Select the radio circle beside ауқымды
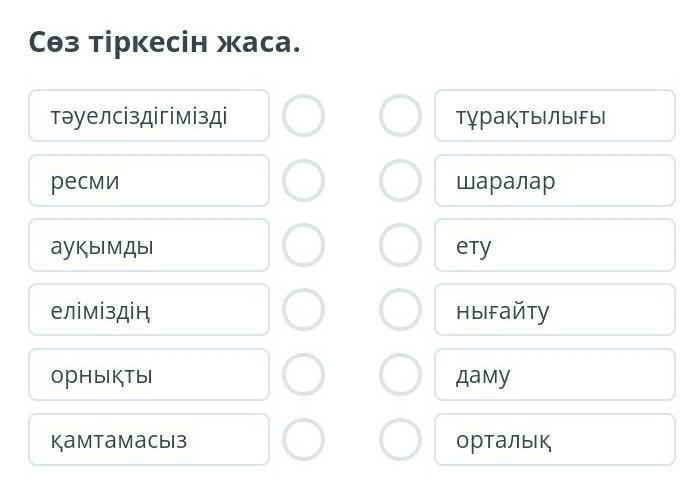 (303, 245)
